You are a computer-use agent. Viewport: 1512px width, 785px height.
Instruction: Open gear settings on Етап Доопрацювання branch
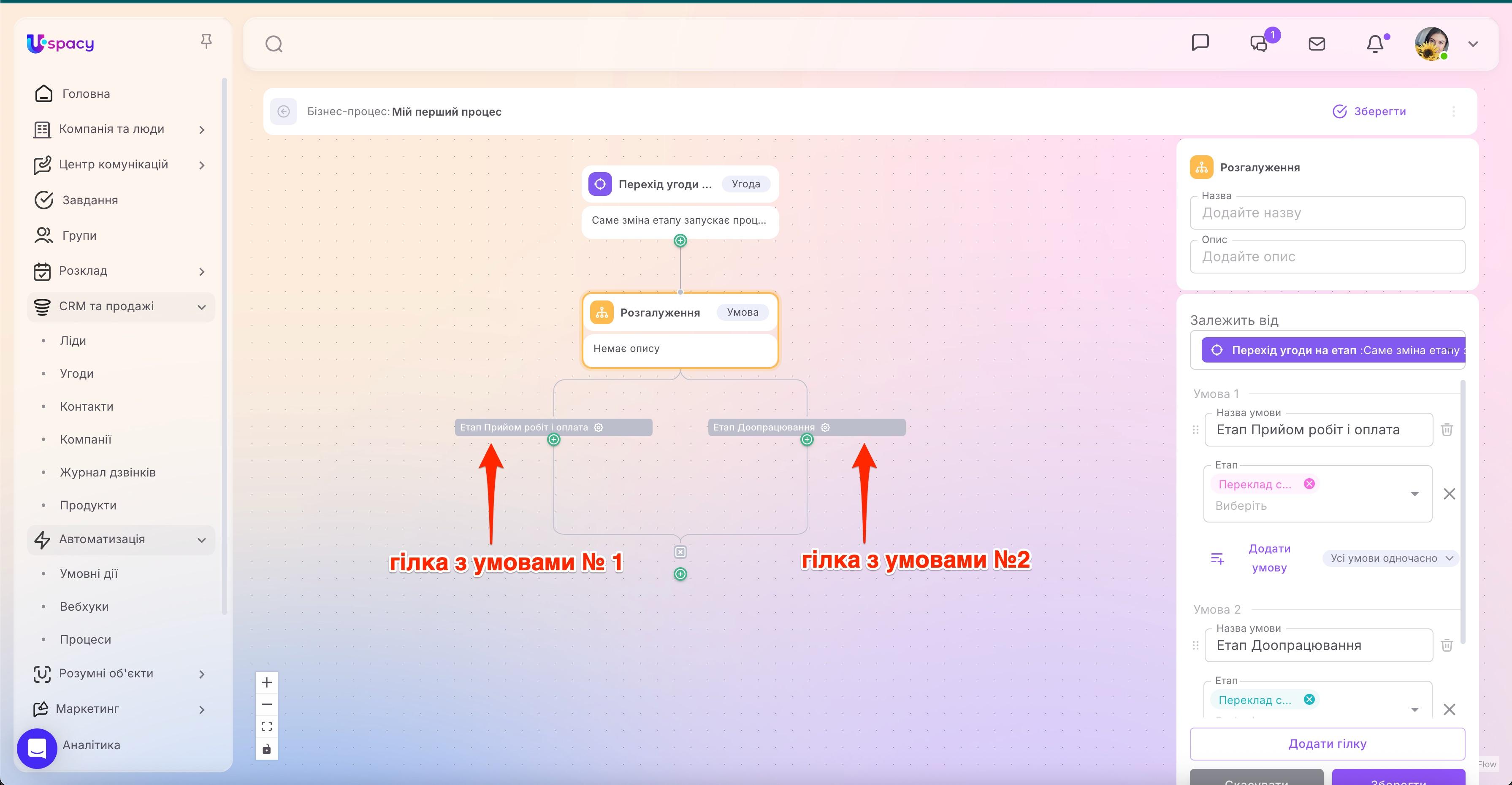coord(825,427)
